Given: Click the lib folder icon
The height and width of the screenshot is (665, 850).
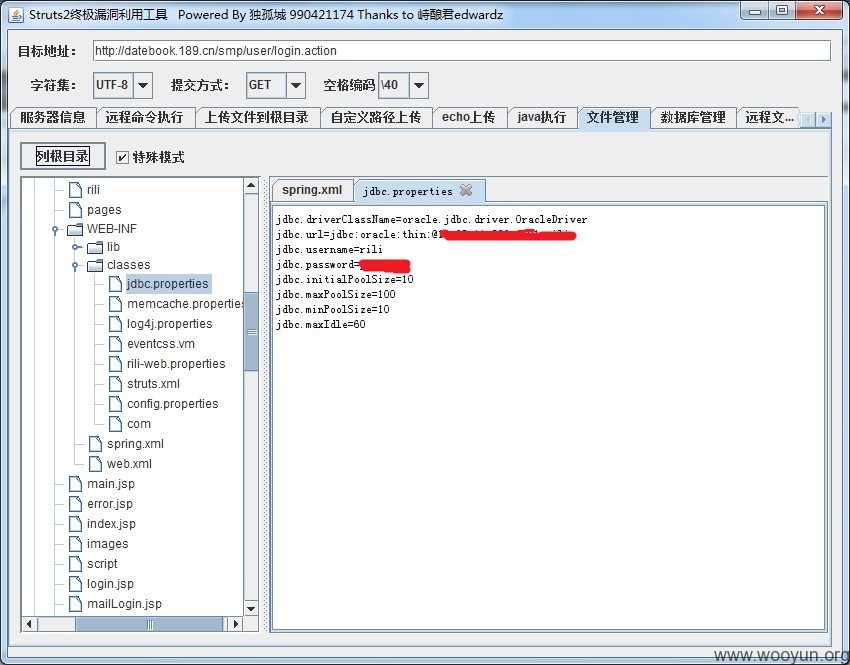Looking at the screenshot, I should [x=95, y=247].
